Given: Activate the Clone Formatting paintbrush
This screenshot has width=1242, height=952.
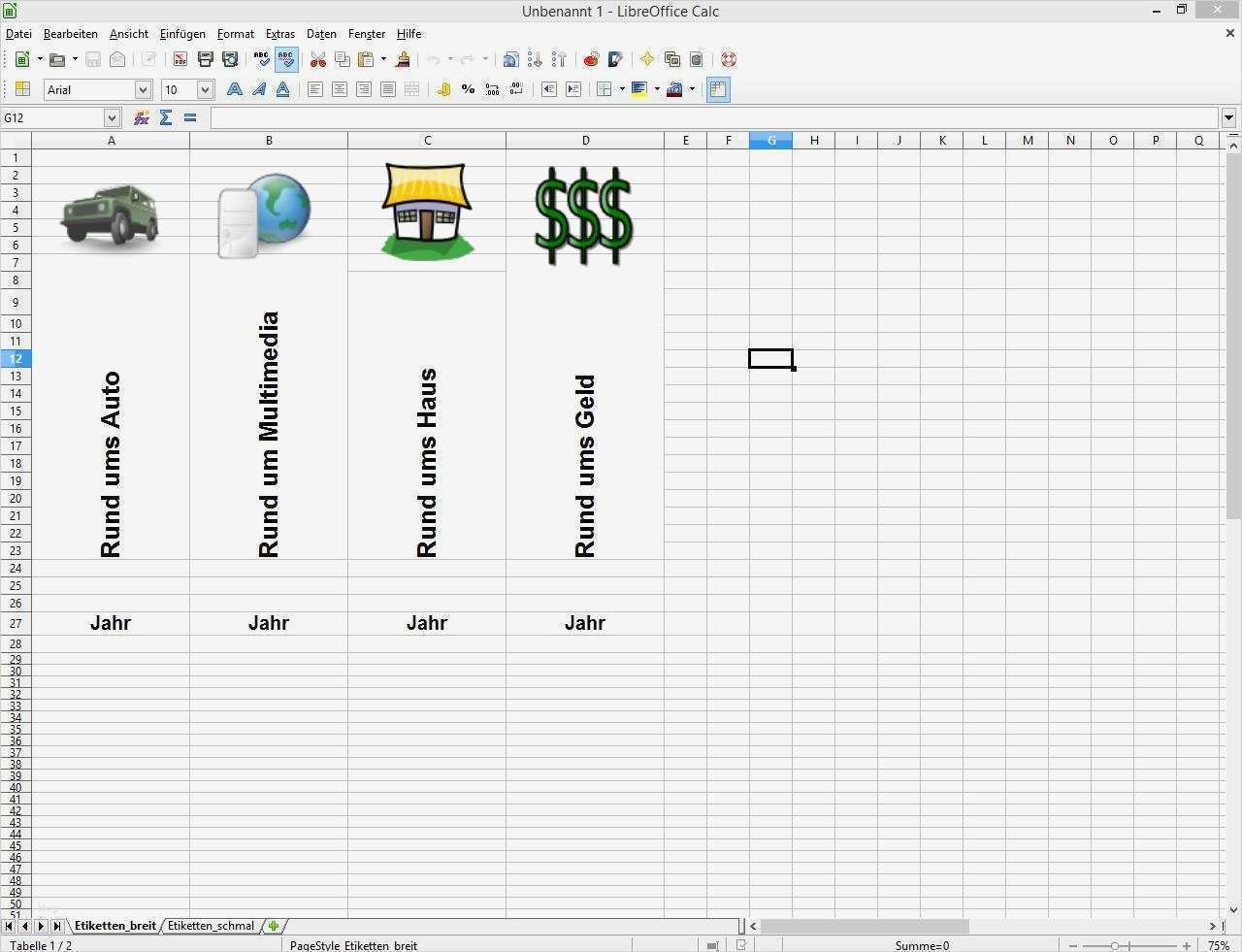Looking at the screenshot, I should 403,59.
